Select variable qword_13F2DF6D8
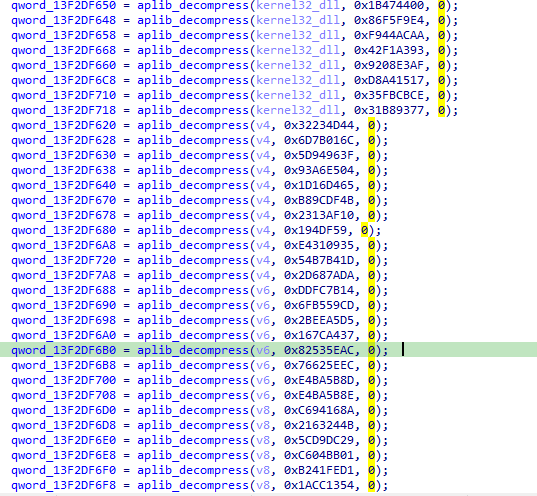Viewport: 537px width, 496px height. point(63,426)
